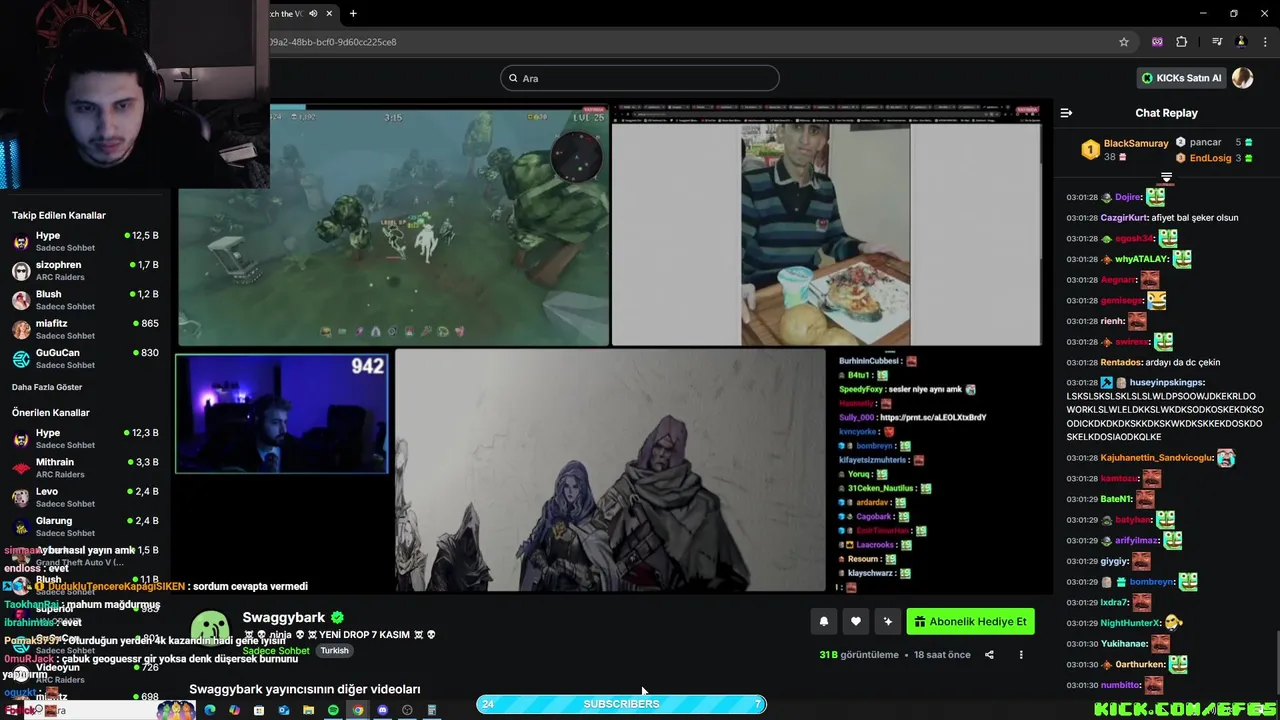Open the Calculator app from taskbar

coord(432,710)
